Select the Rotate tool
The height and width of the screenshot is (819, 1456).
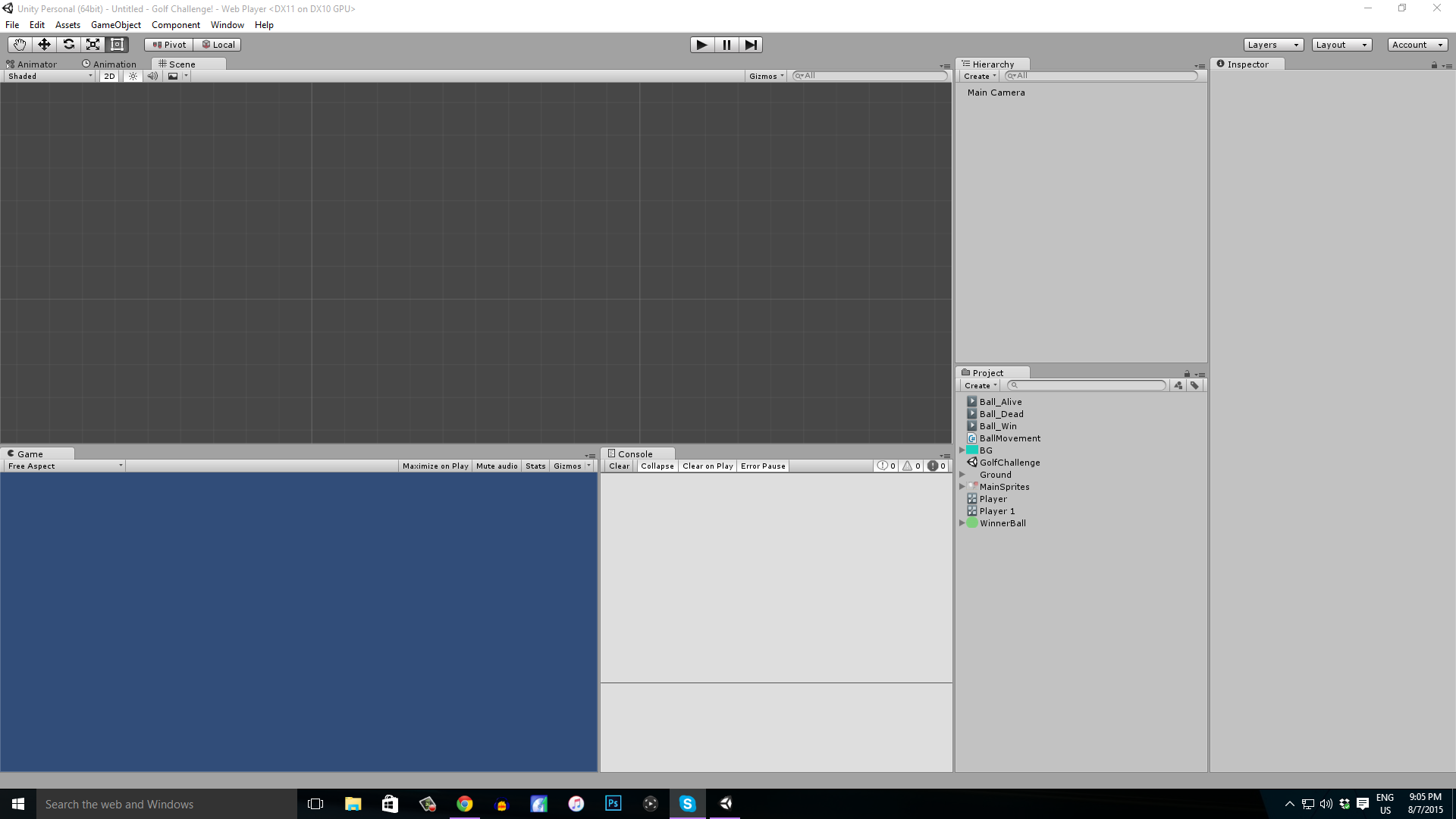tap(68, 44)
